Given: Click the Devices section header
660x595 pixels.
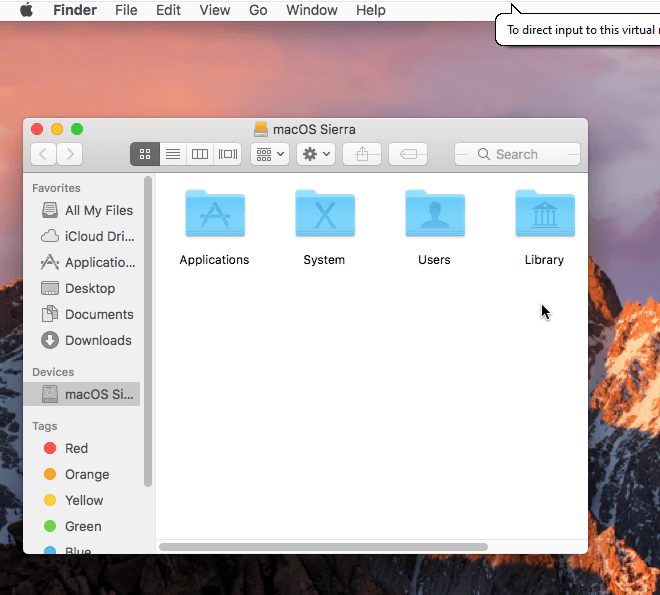Looking at the screenshot, I should (x=53, y=372).
